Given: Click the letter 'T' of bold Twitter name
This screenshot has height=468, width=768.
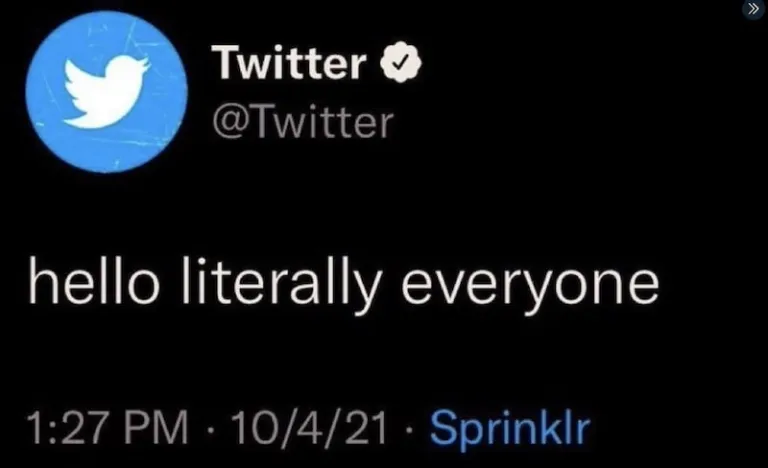Looking at the screenshot, I should [x=224, y=65].
